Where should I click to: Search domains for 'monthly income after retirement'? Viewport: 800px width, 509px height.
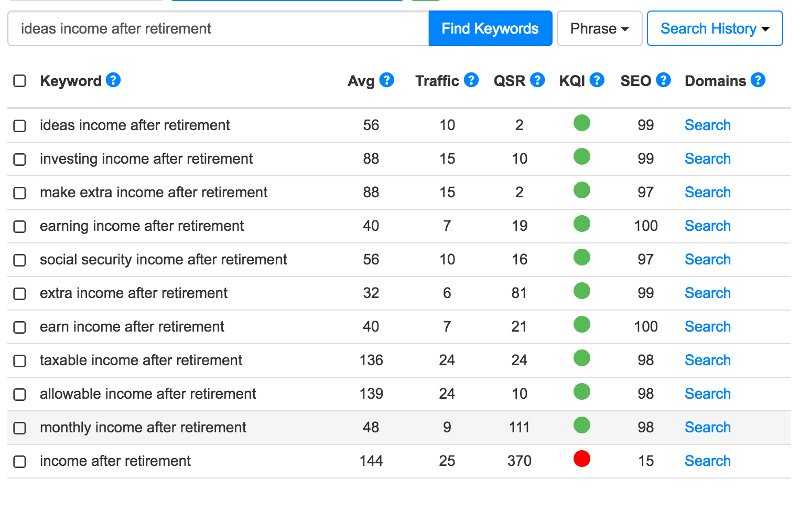coord(708,427)
